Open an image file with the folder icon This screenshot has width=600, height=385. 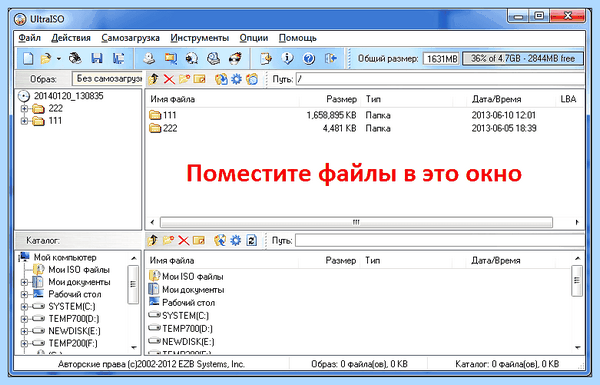[46, 59]
